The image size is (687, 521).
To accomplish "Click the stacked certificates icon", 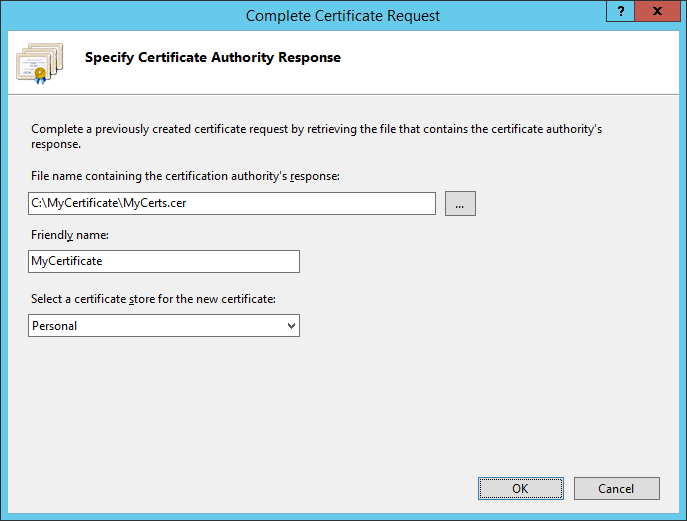I will click(x=39, y=63).
